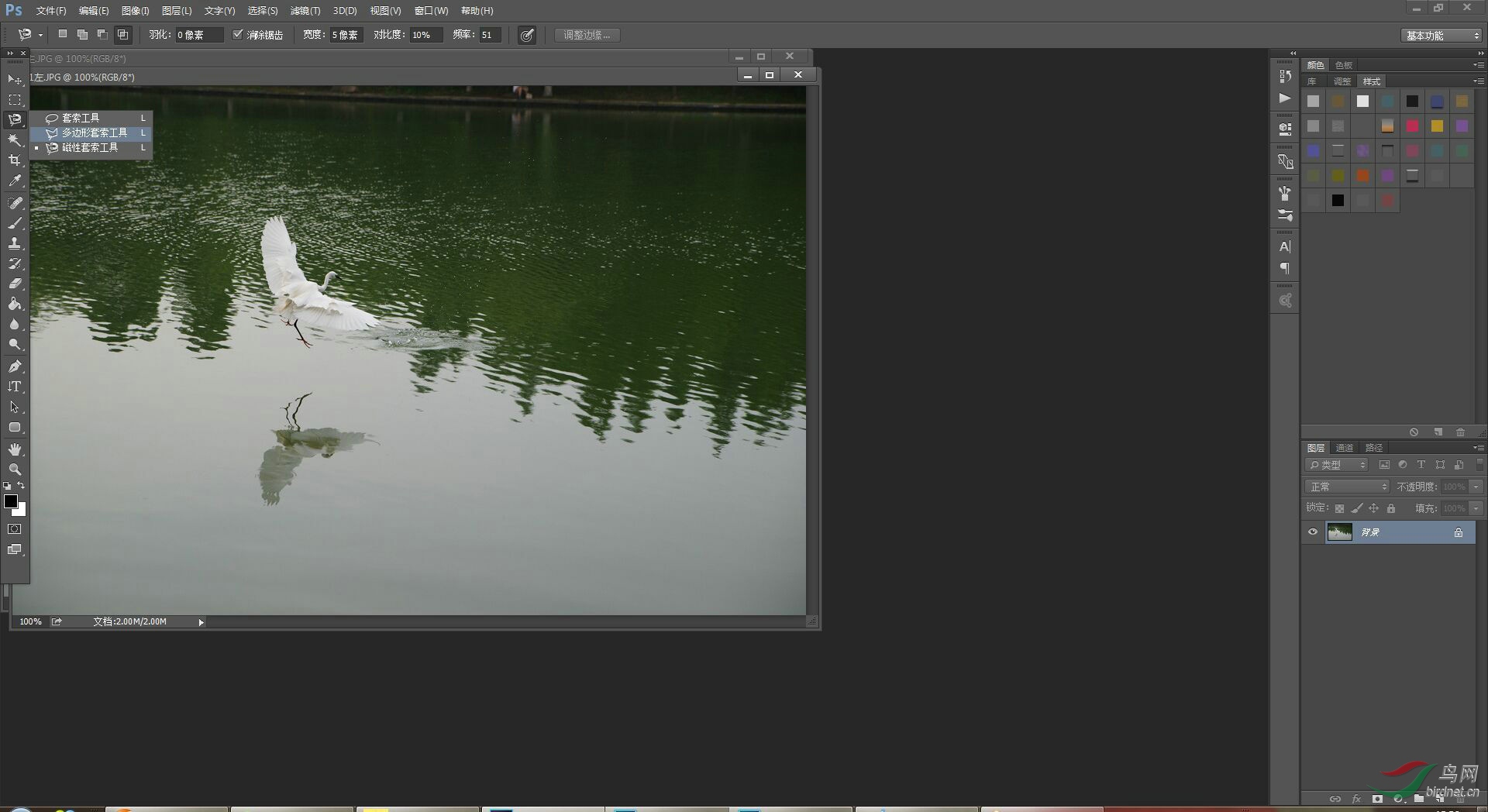
Task: Select the Horizontal Type tool
Action: click(x=15, y=387)
